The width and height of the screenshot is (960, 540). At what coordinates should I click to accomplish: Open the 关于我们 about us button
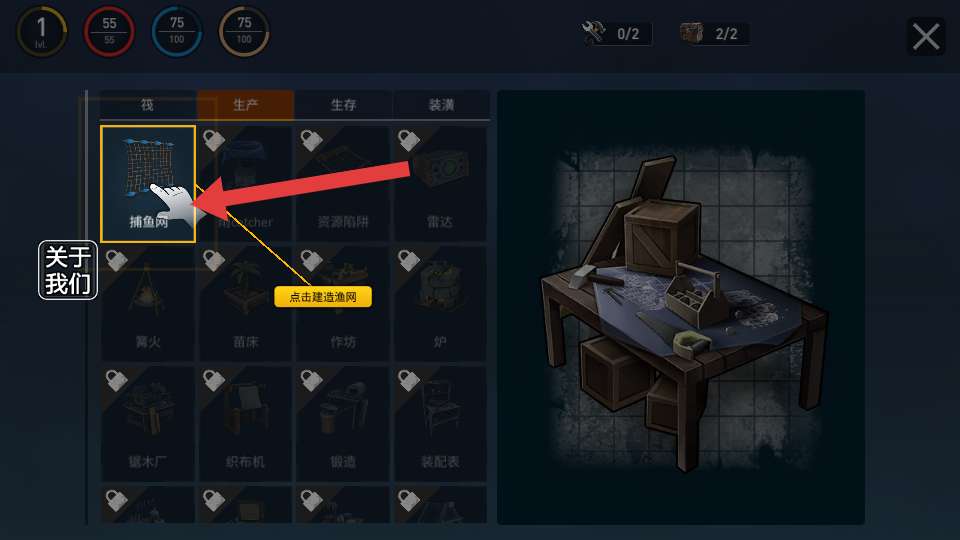pos(68,270)
